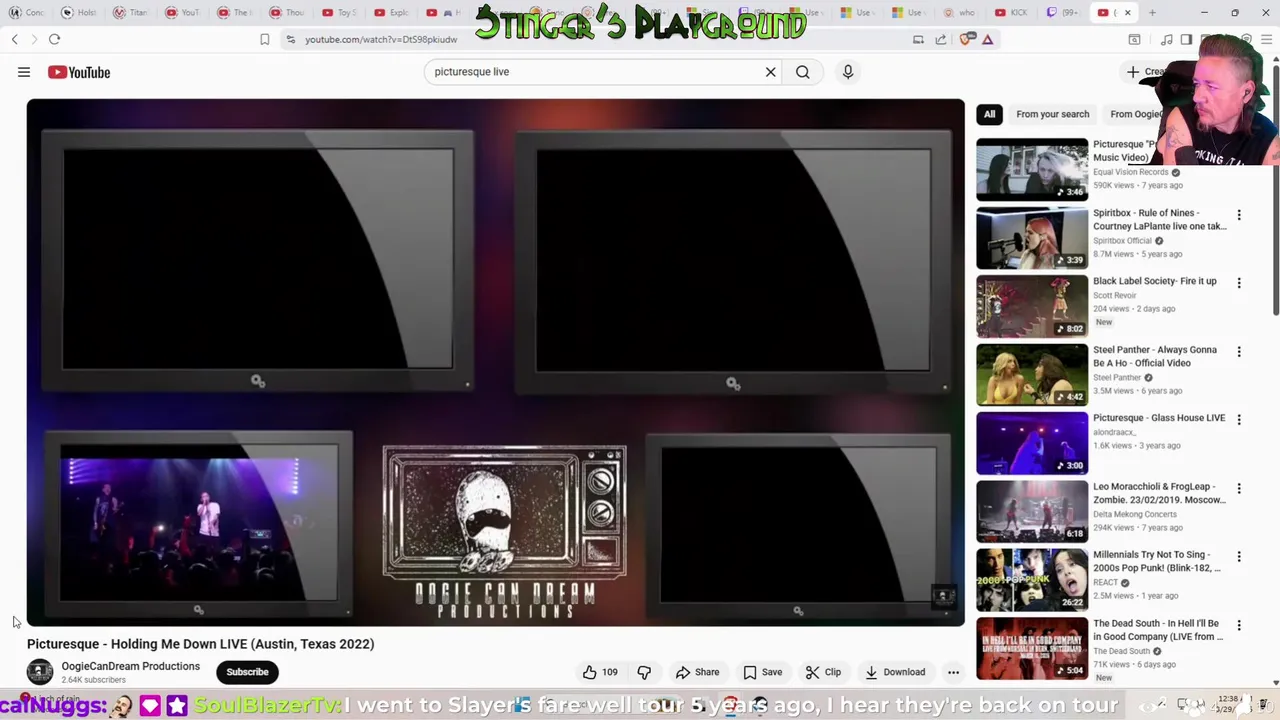Close the current YouTube browser tab
The width and height of the screenshot is (1280, 720).
[x=1127, y=13]
